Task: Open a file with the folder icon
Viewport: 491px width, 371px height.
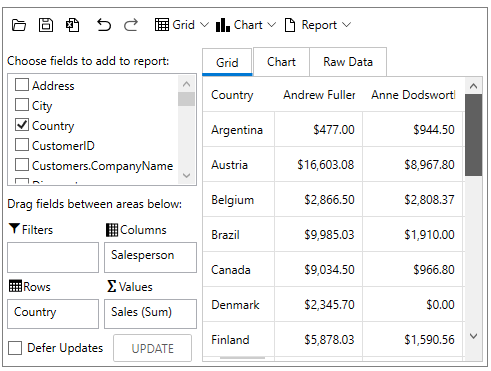Action: pos(19,25)
